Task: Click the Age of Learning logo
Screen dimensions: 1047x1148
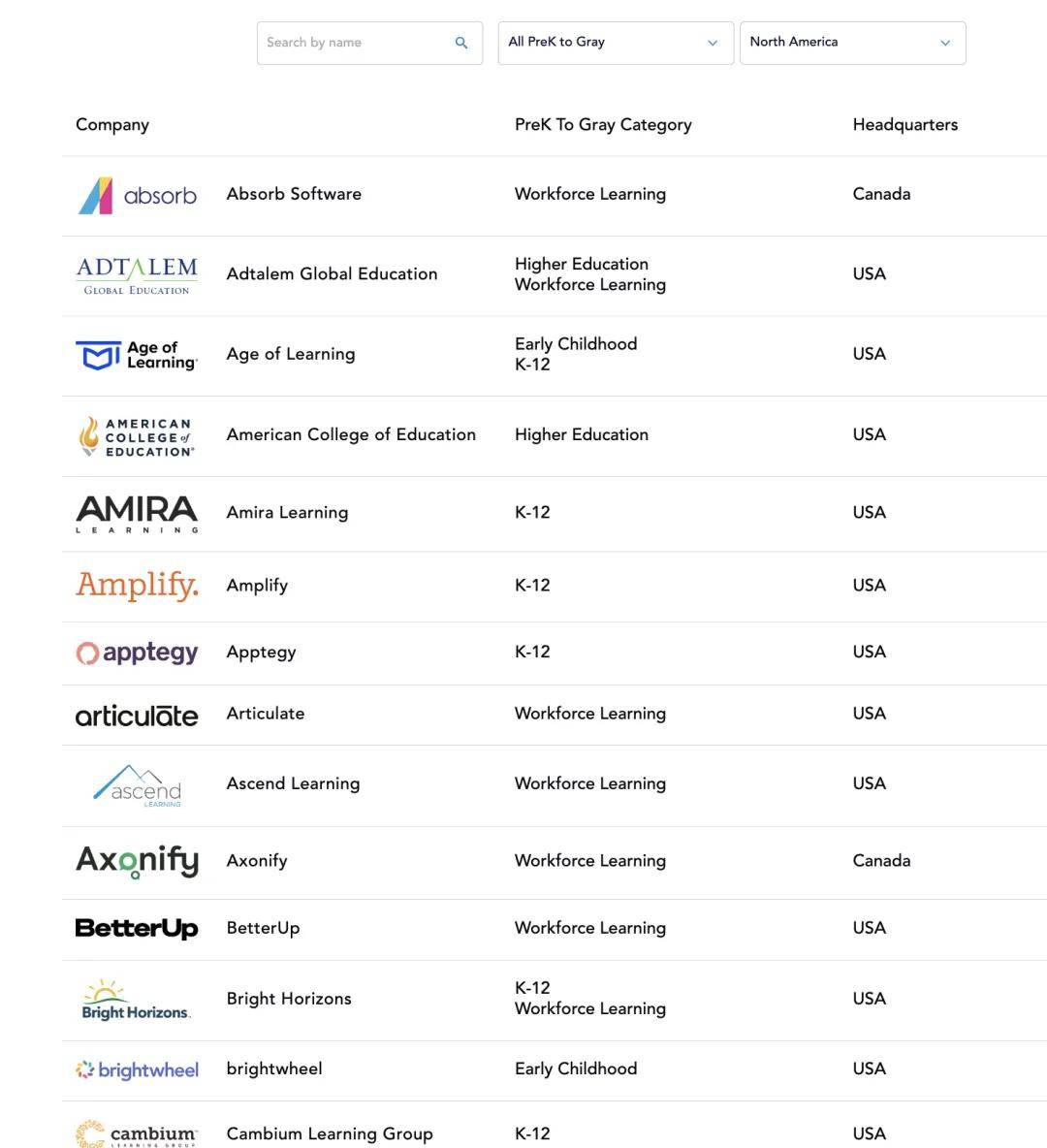Action: (137, 356)
